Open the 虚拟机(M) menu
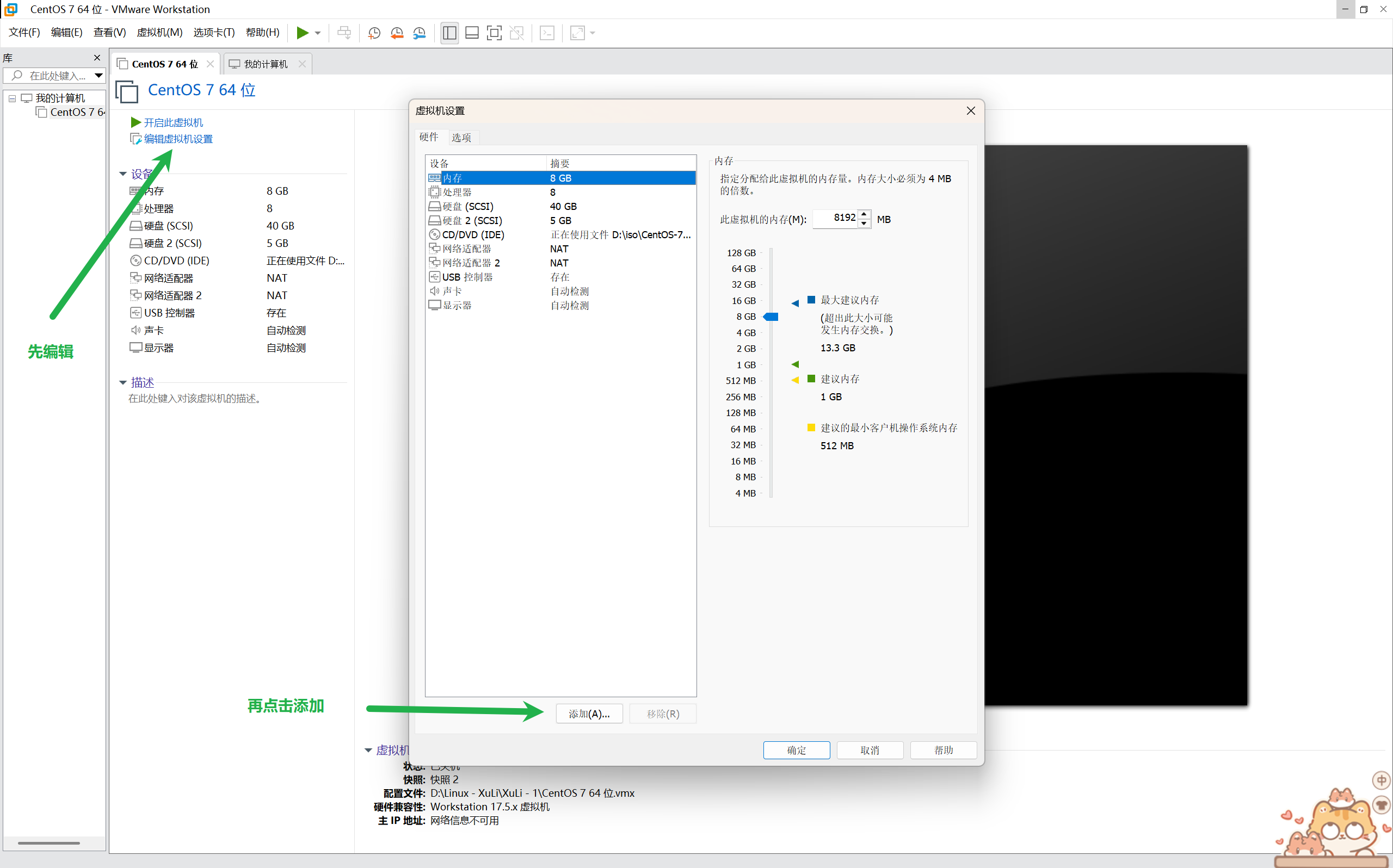 click(x=159, y=33)
